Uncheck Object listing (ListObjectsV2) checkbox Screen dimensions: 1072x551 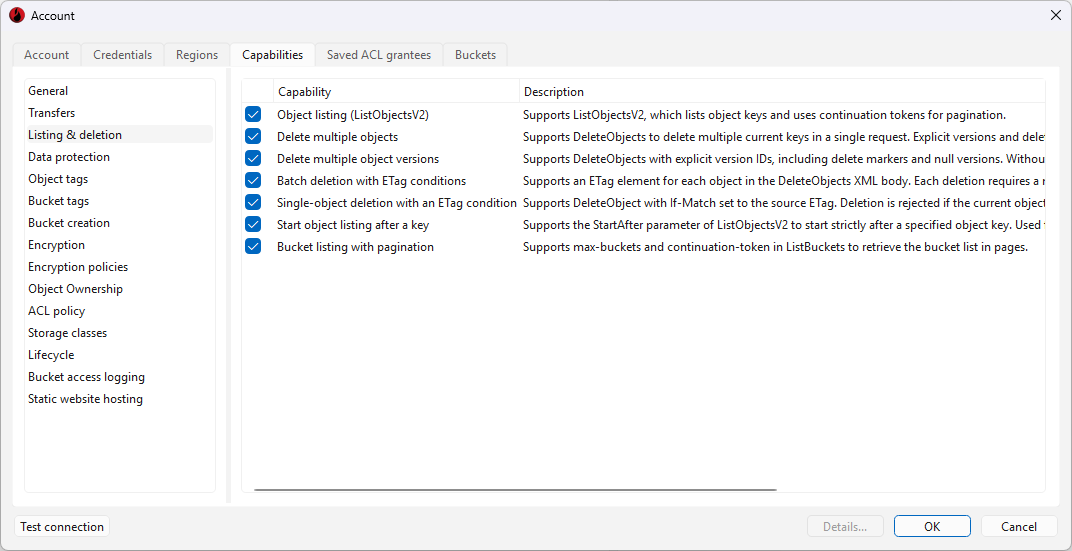pyautogui.click(x=253, y=115)
